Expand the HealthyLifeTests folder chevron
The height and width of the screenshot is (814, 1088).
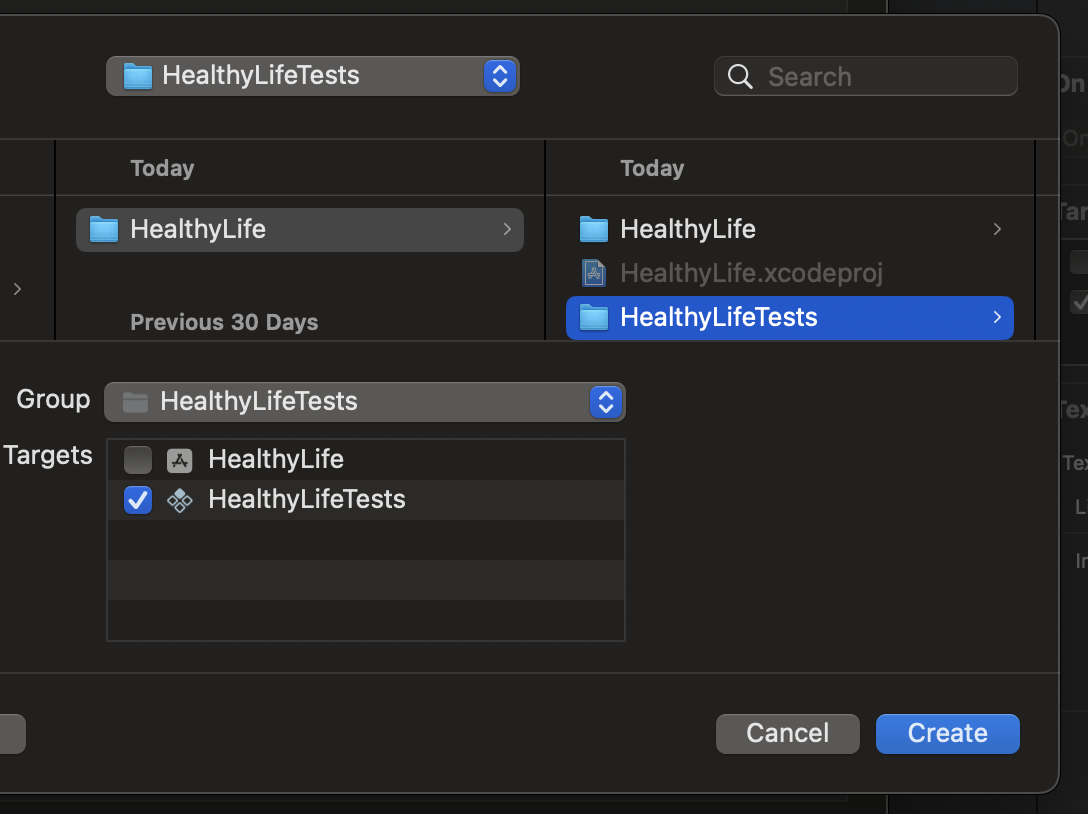pos(997,317)
